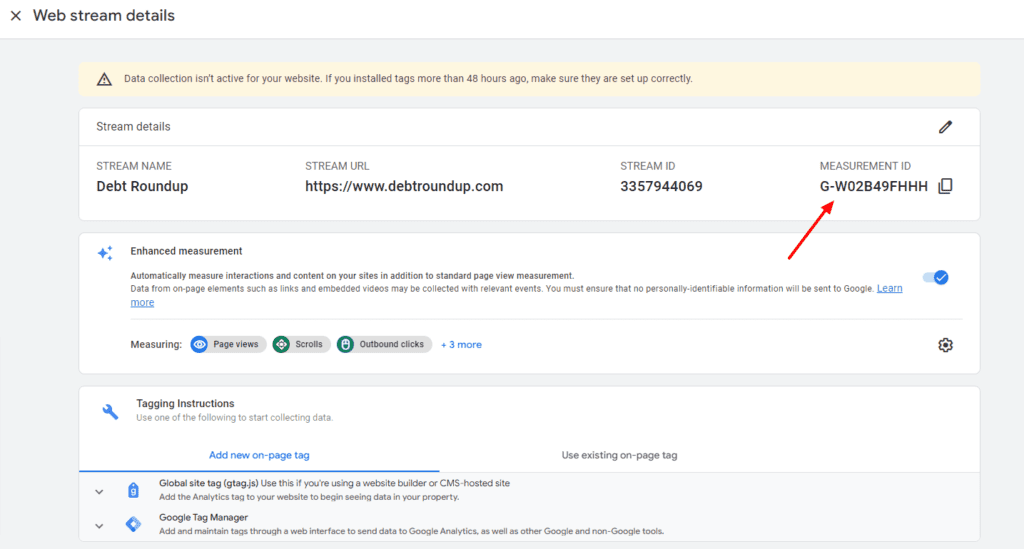The image size is (1024, 549).
Task: Open enhanced measurement settings gear
Action: click(x=945, y=345)
